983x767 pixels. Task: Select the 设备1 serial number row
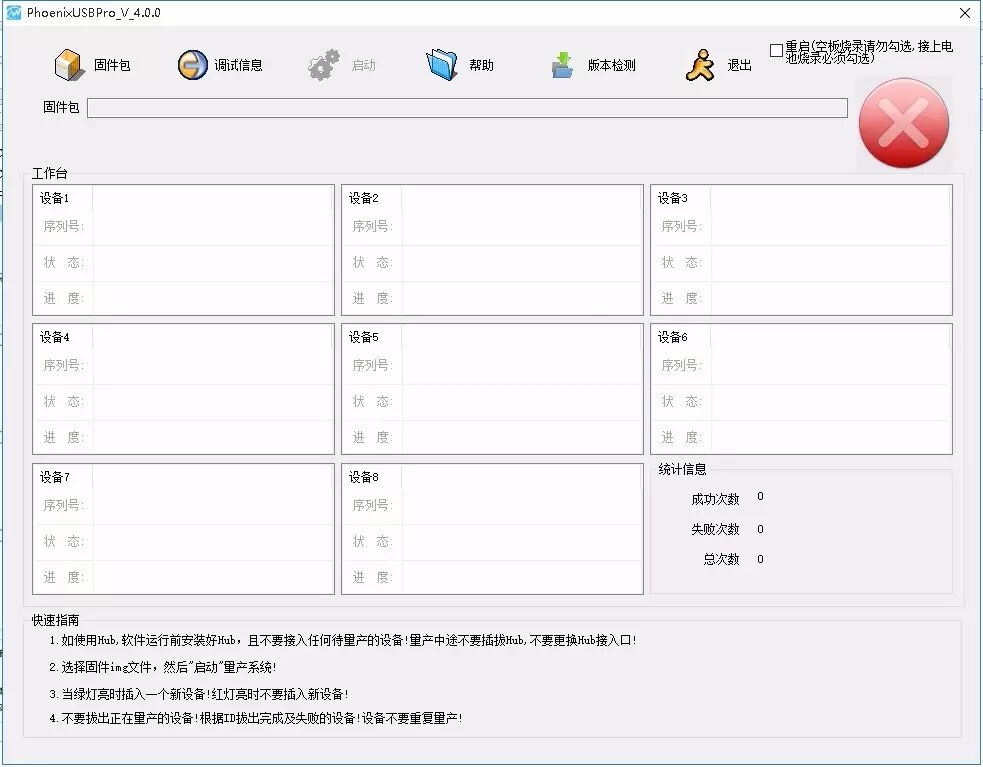[212, 227]
